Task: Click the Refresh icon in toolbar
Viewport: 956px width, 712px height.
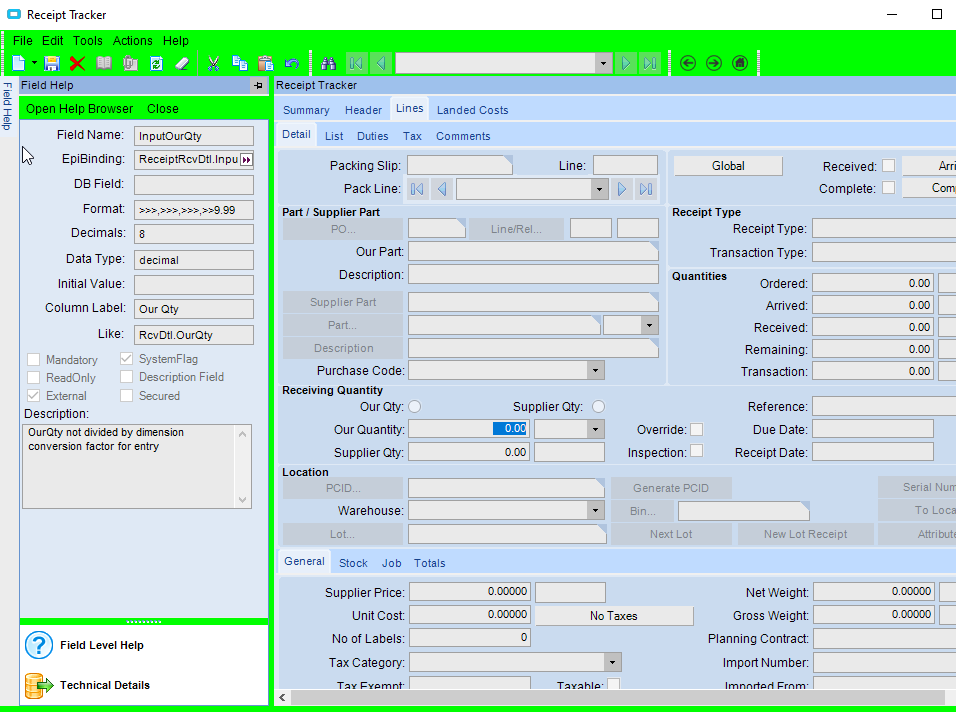Action: 156,63
